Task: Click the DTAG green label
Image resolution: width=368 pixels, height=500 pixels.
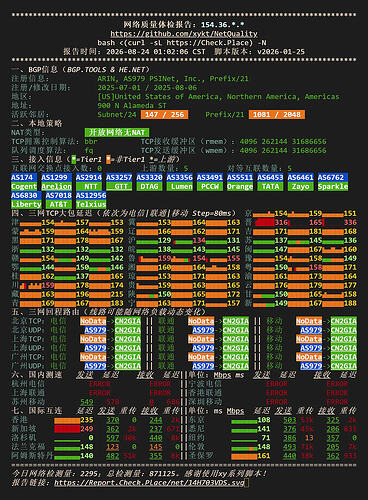Action: point(149,186)
